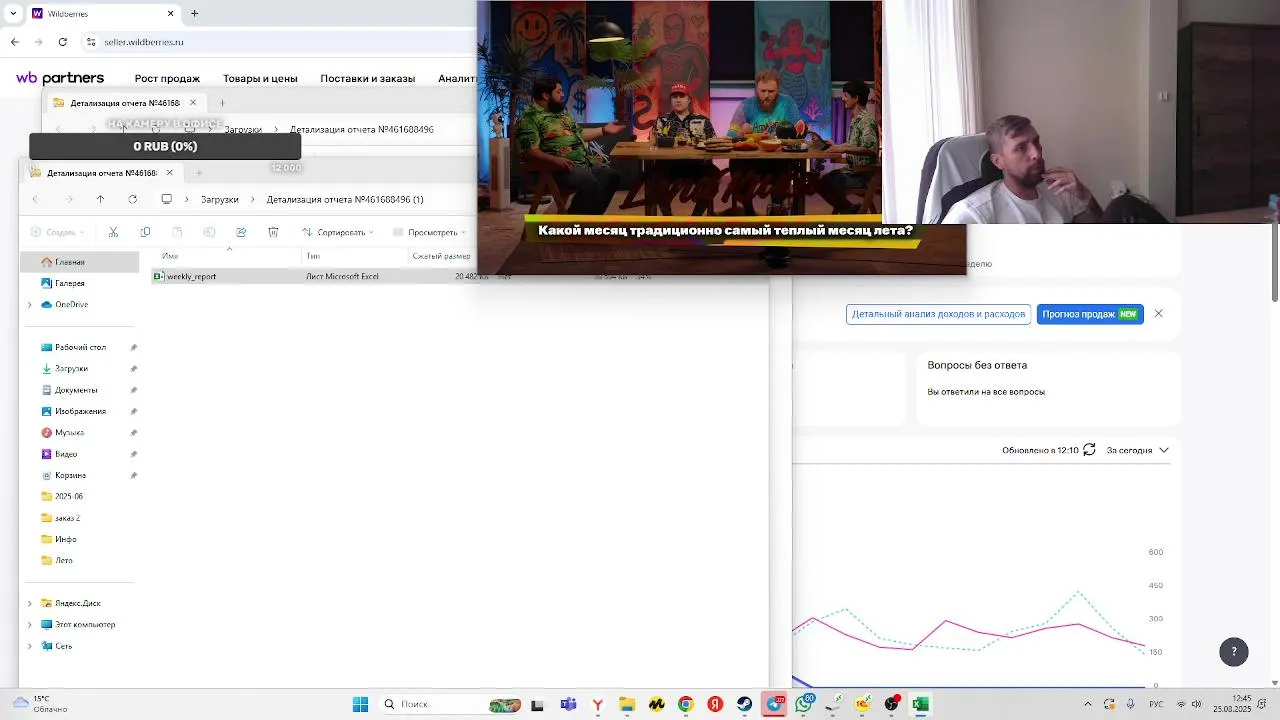Click the front Explorer back arrow
Viewport: 1280px width, 720px height.
(35, 199)
